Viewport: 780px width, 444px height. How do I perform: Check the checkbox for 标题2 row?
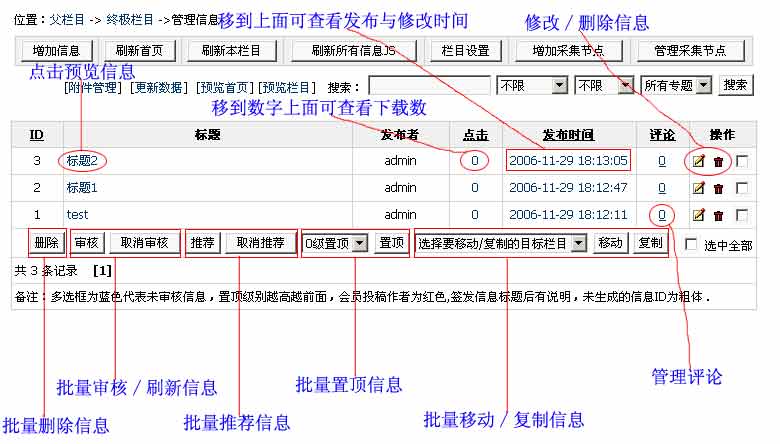(741, 160)
